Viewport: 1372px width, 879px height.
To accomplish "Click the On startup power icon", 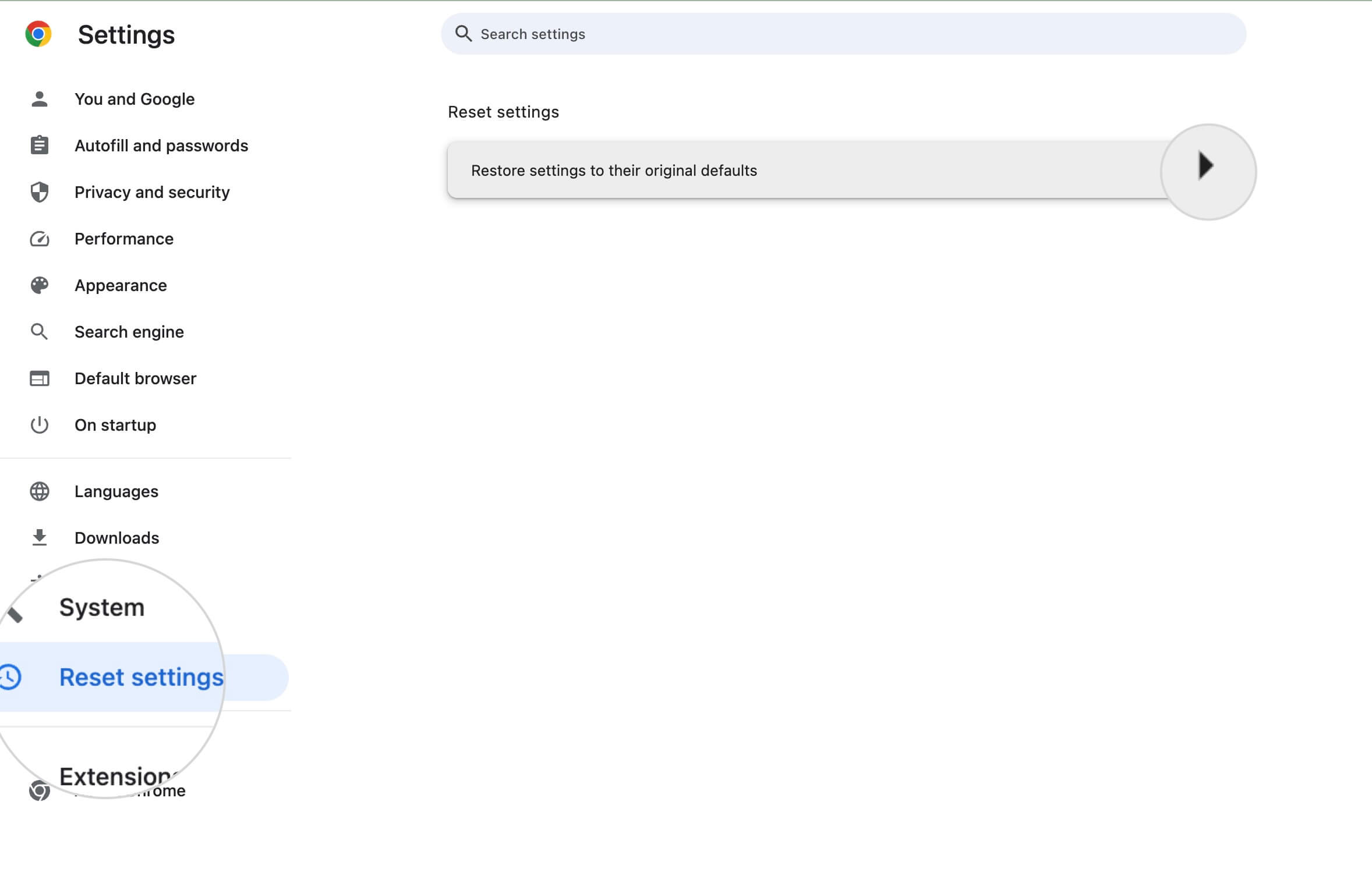I will (38, 424).
